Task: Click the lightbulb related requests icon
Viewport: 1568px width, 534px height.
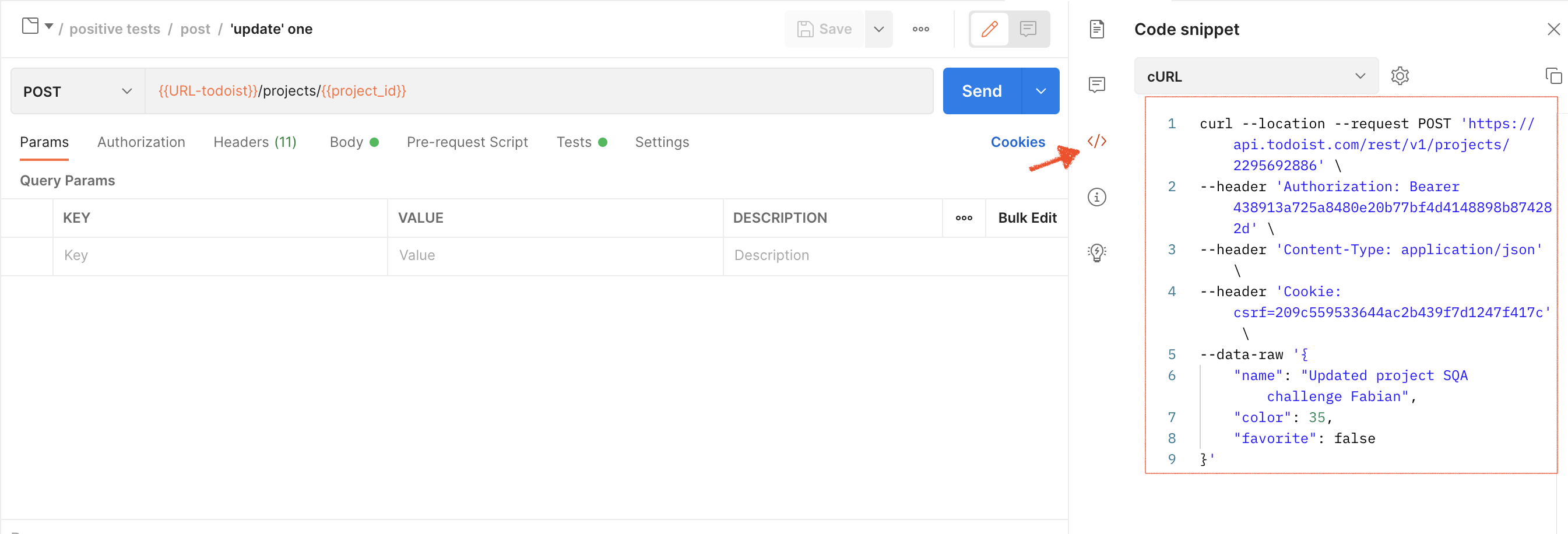Action: pyautogui.click(x=1096, y=252)
